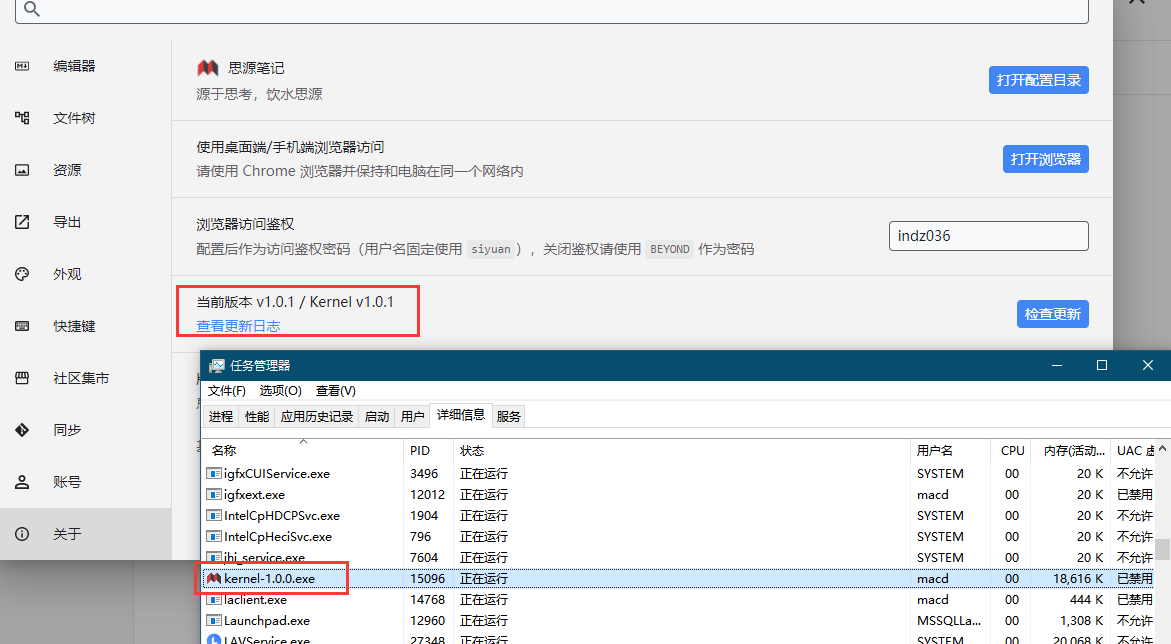Image resolution: width=1171 pixels, height=644 pixels.
Task: Switch to the 用户 tab
Action: [412, 416]
